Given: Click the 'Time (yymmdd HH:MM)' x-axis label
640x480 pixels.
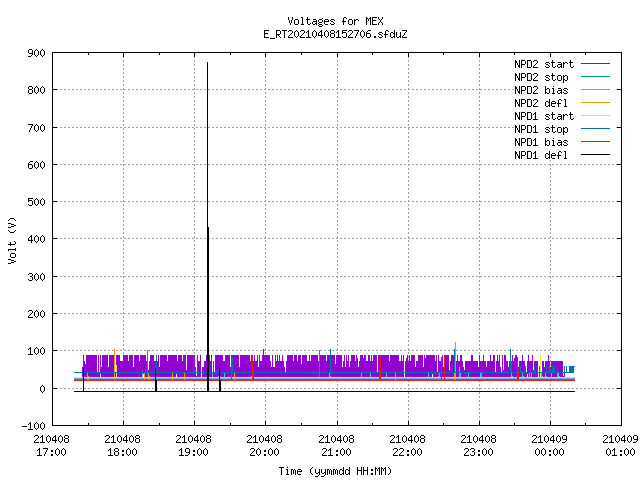Looking at the screenshot, I should coord(335,471).
